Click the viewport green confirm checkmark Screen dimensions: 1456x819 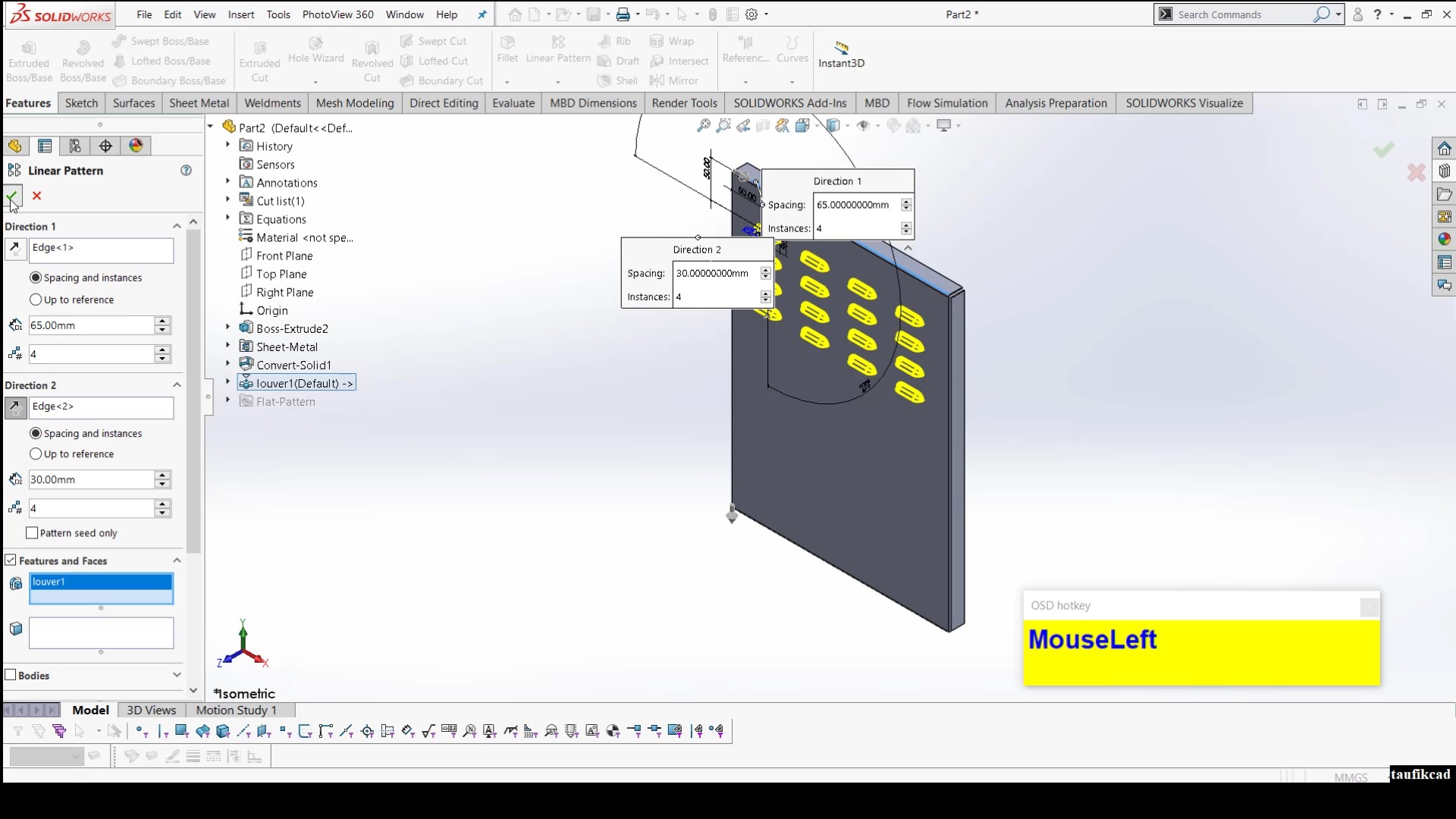pyautogui.click(x=1383, y=149)
